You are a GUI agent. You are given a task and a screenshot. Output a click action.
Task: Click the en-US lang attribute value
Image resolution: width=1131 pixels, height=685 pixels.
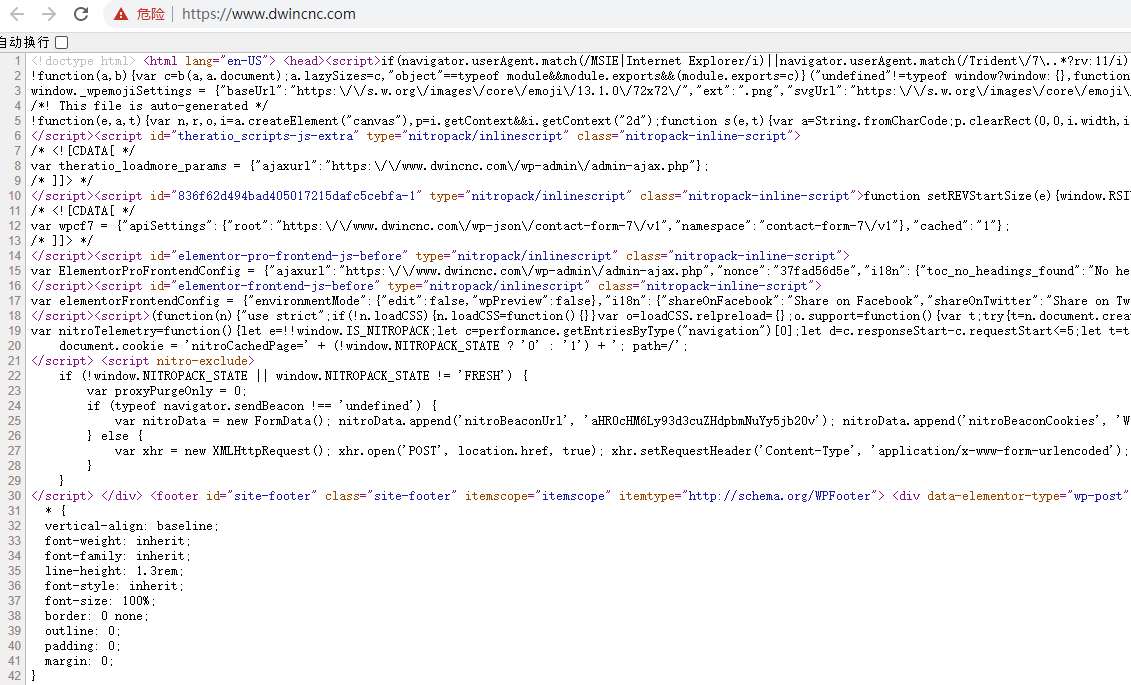click(242, 60)
